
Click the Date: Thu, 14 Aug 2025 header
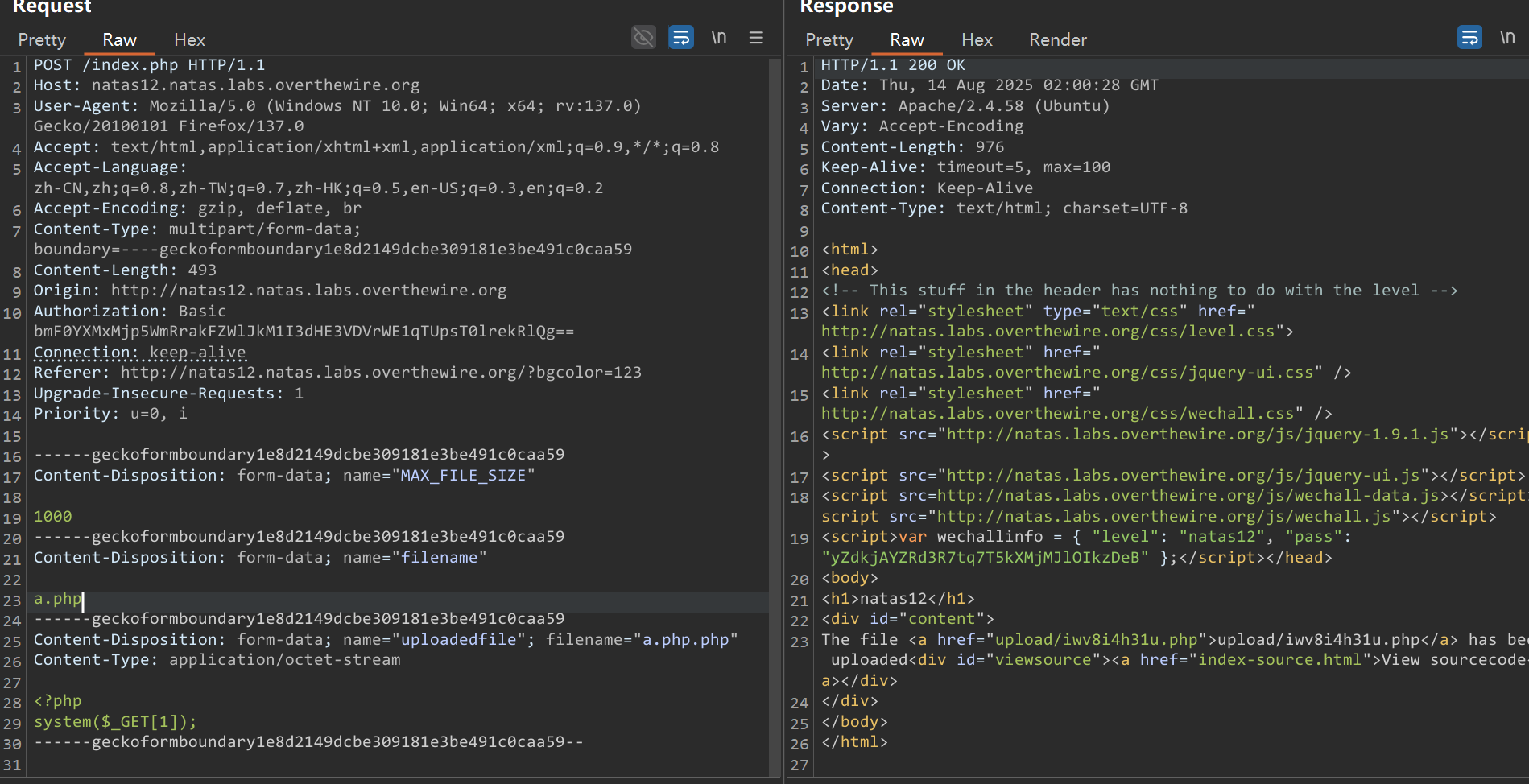990,85
